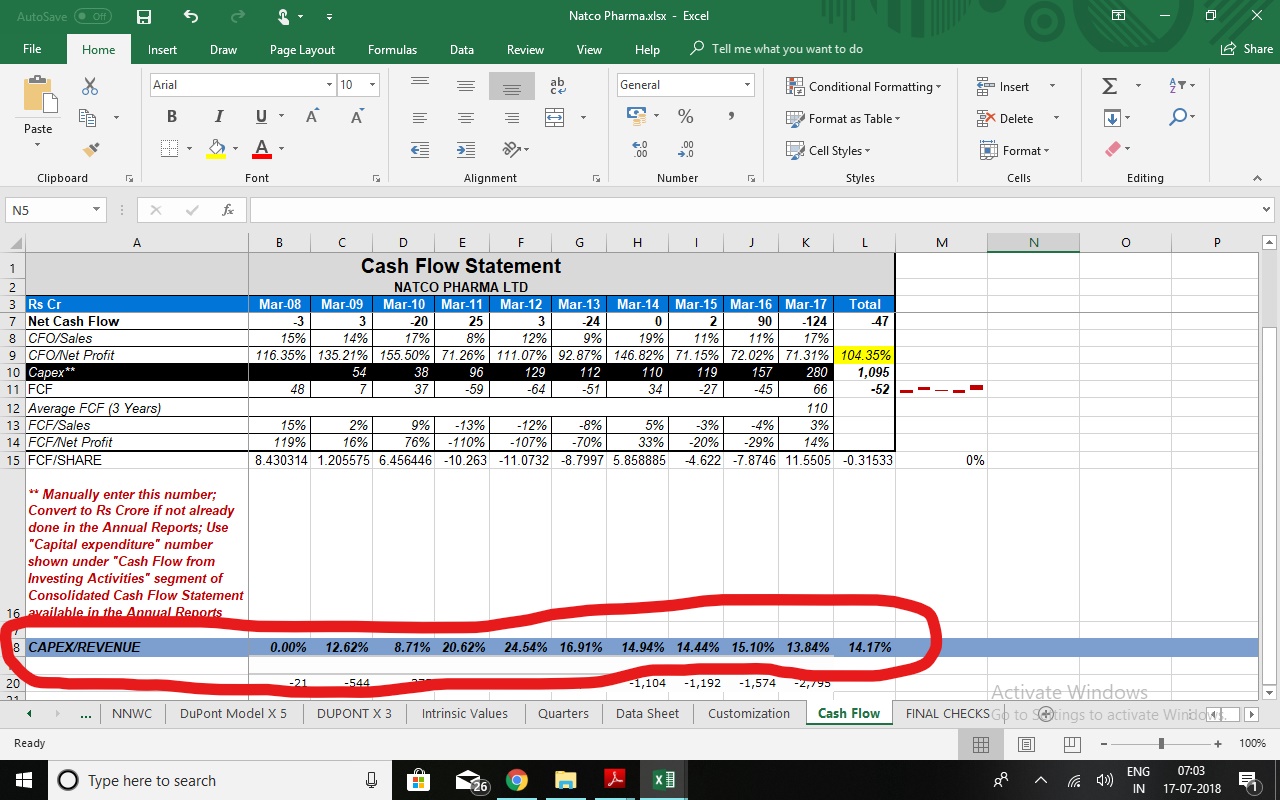Click the Format Painter brush icon

pyautogui.click(x=91, y=149)
